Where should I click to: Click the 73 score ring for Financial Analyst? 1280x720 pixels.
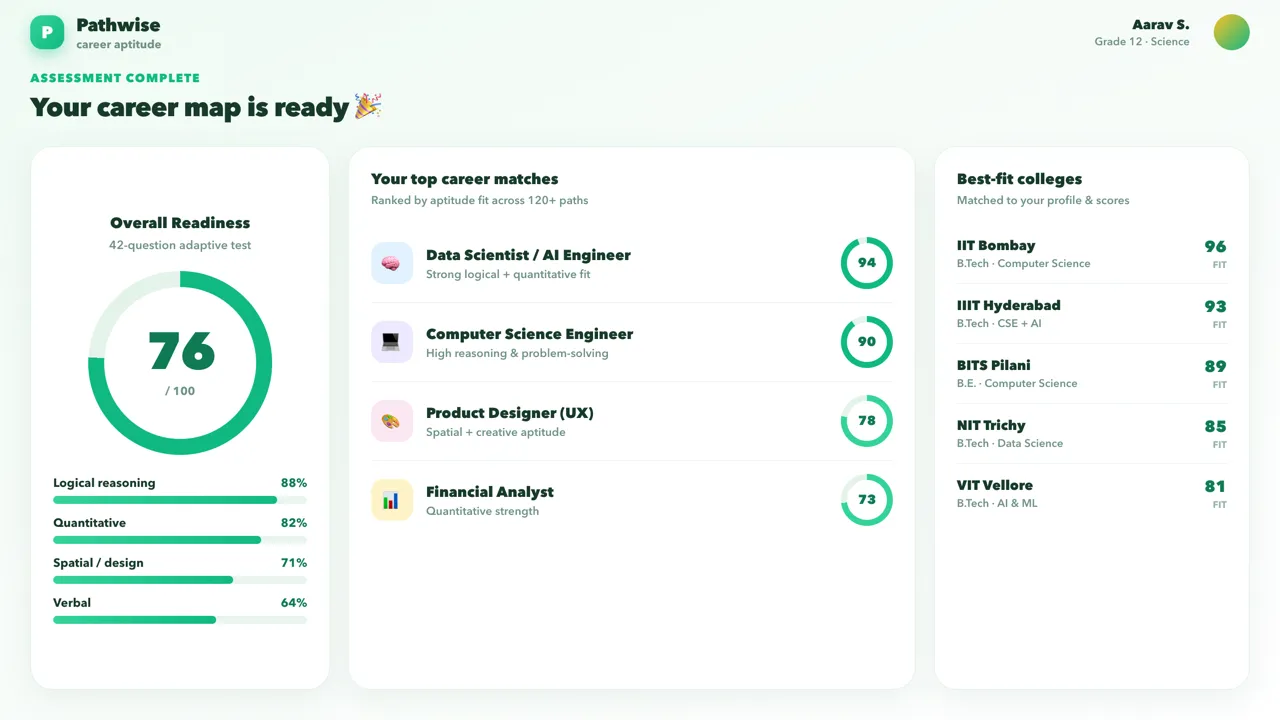[x=866, y=500]
